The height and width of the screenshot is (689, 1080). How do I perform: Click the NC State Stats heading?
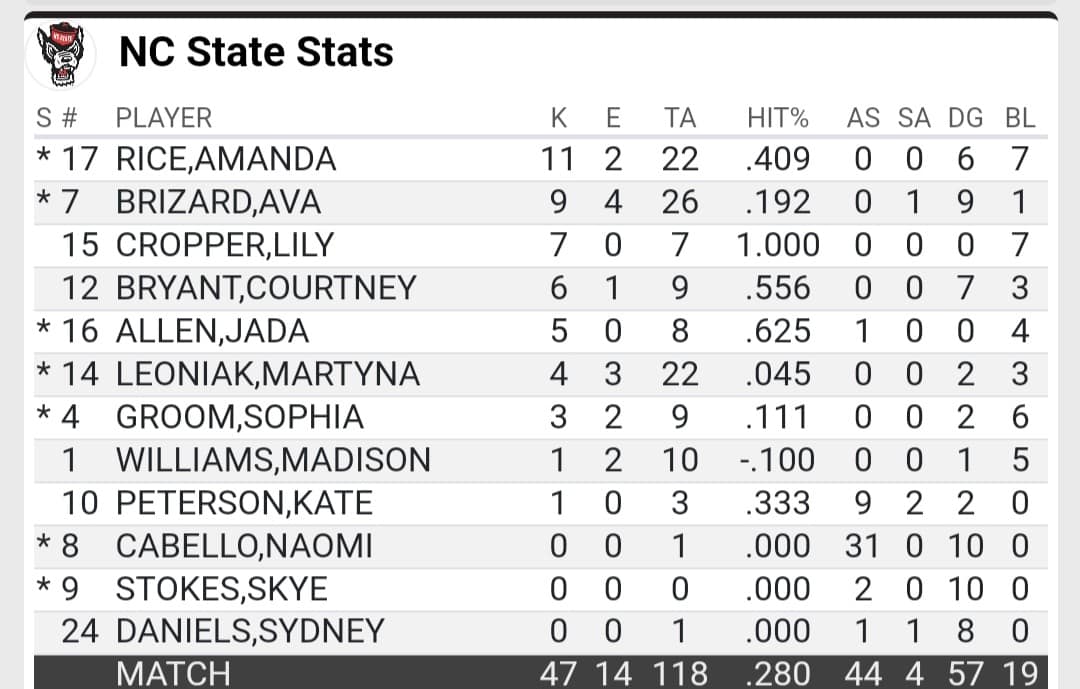256,52
